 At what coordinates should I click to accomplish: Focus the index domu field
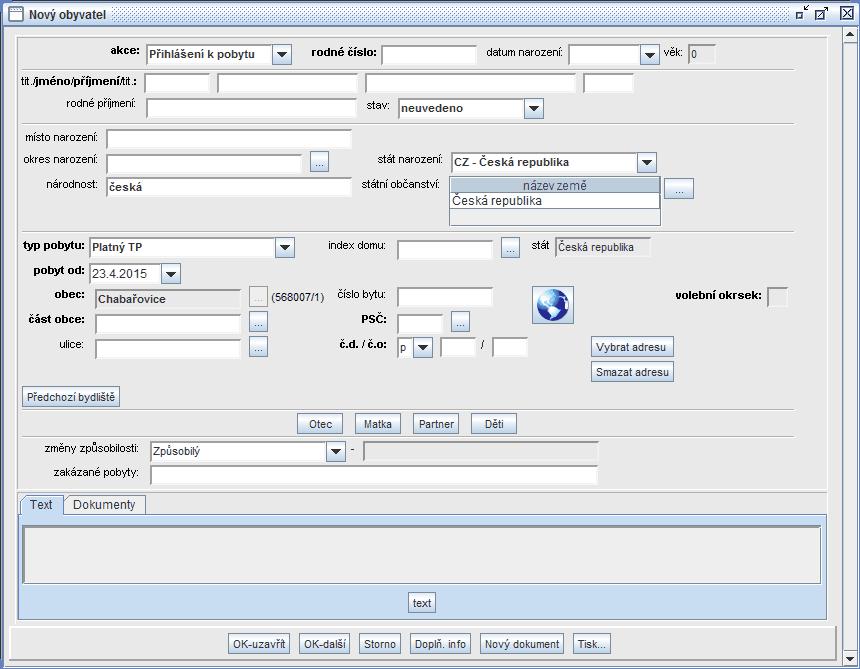pos(445,249)
